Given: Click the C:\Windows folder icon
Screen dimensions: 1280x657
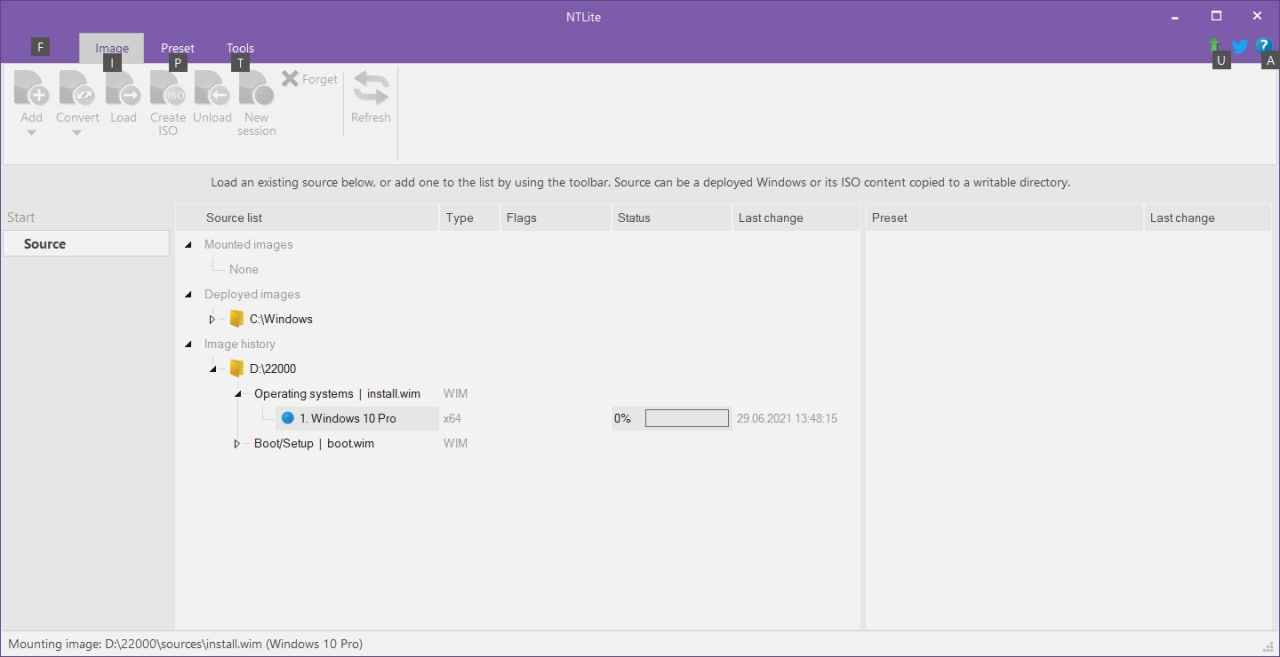Looking at the screenshot, I should coord(237,319).
